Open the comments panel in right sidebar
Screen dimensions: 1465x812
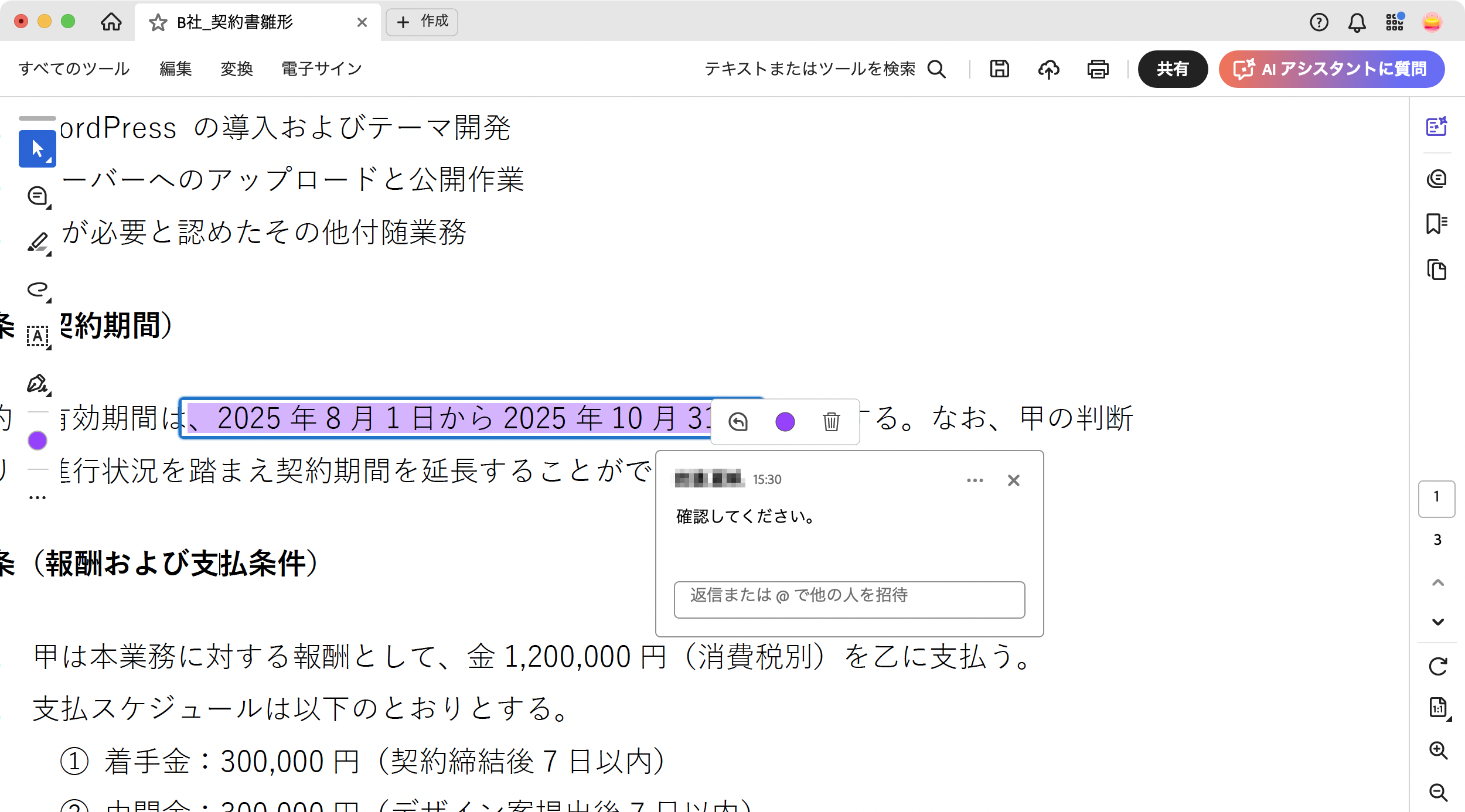pyautogui.click(x=1436, y=178)
